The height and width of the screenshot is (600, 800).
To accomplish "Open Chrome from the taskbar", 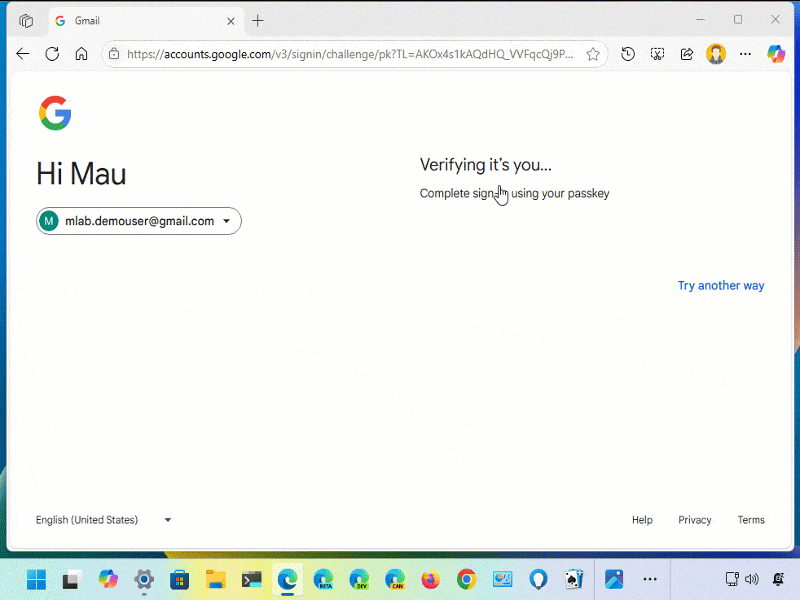I will [466, 580].
